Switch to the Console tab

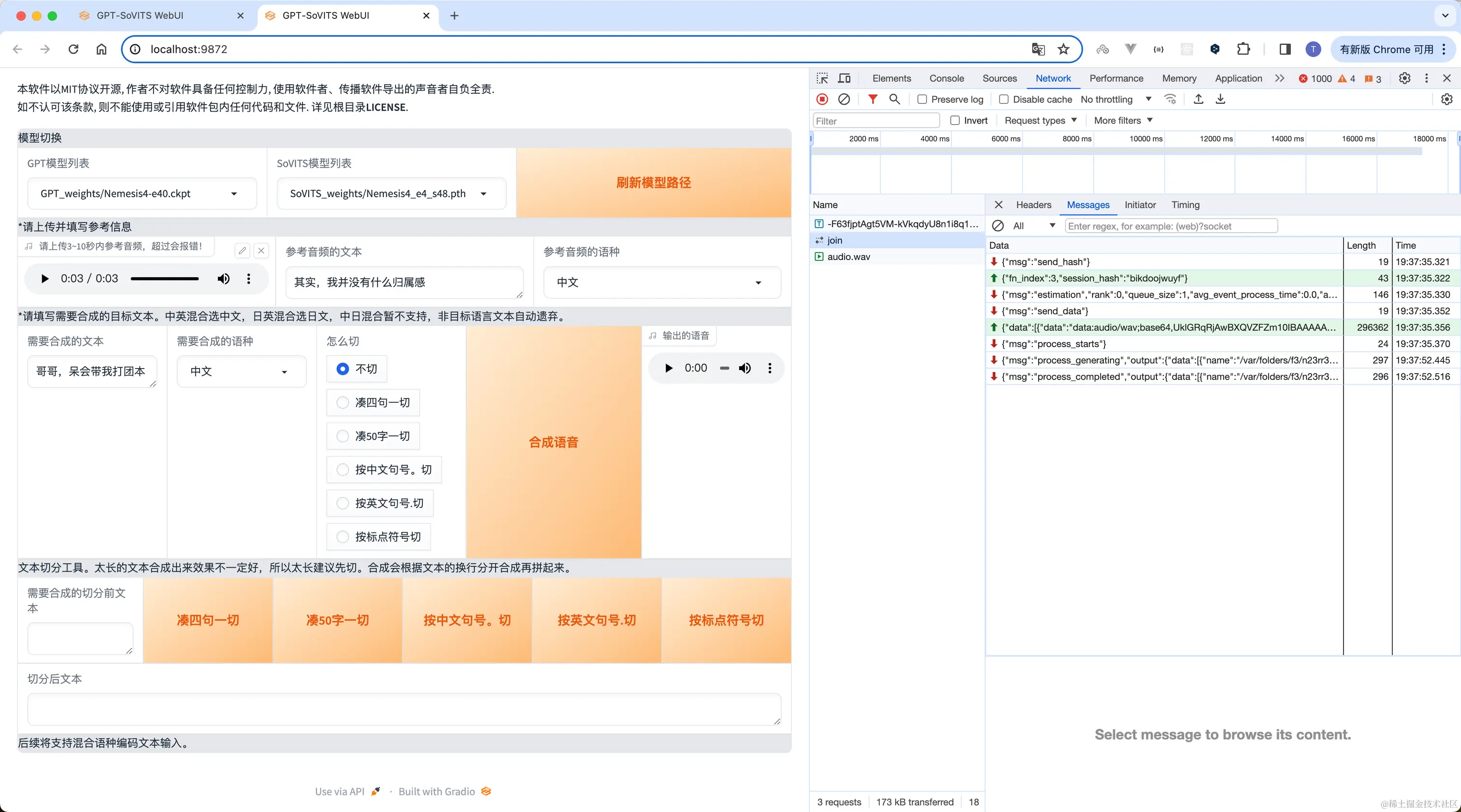[946, 78]
